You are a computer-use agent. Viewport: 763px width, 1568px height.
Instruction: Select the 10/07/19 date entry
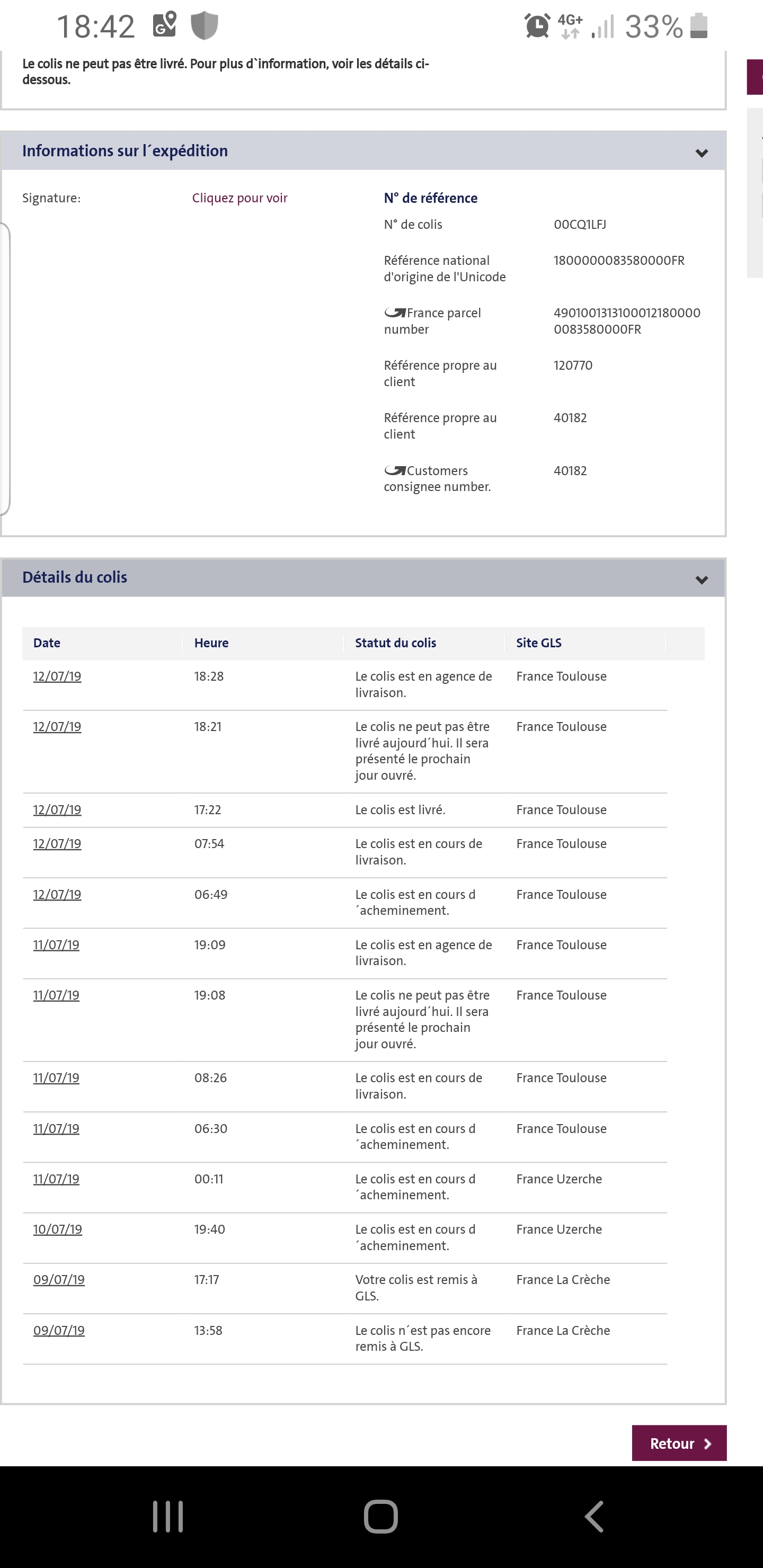pyautogui.click(x=57, y=1229)
